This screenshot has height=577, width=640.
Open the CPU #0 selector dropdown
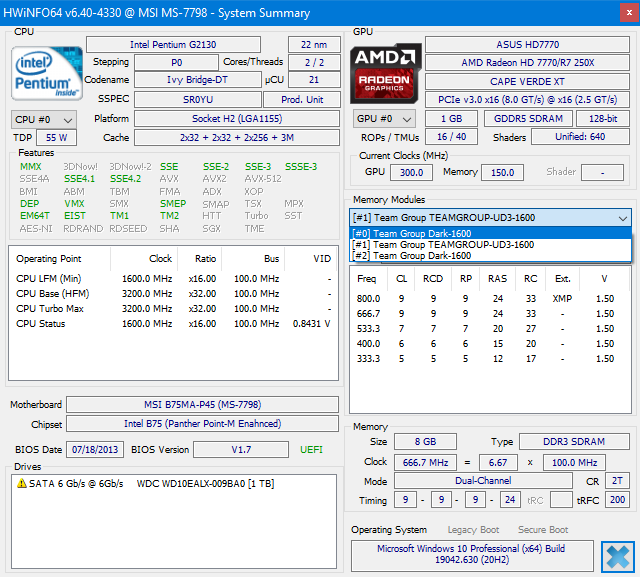tap(44, 120)
